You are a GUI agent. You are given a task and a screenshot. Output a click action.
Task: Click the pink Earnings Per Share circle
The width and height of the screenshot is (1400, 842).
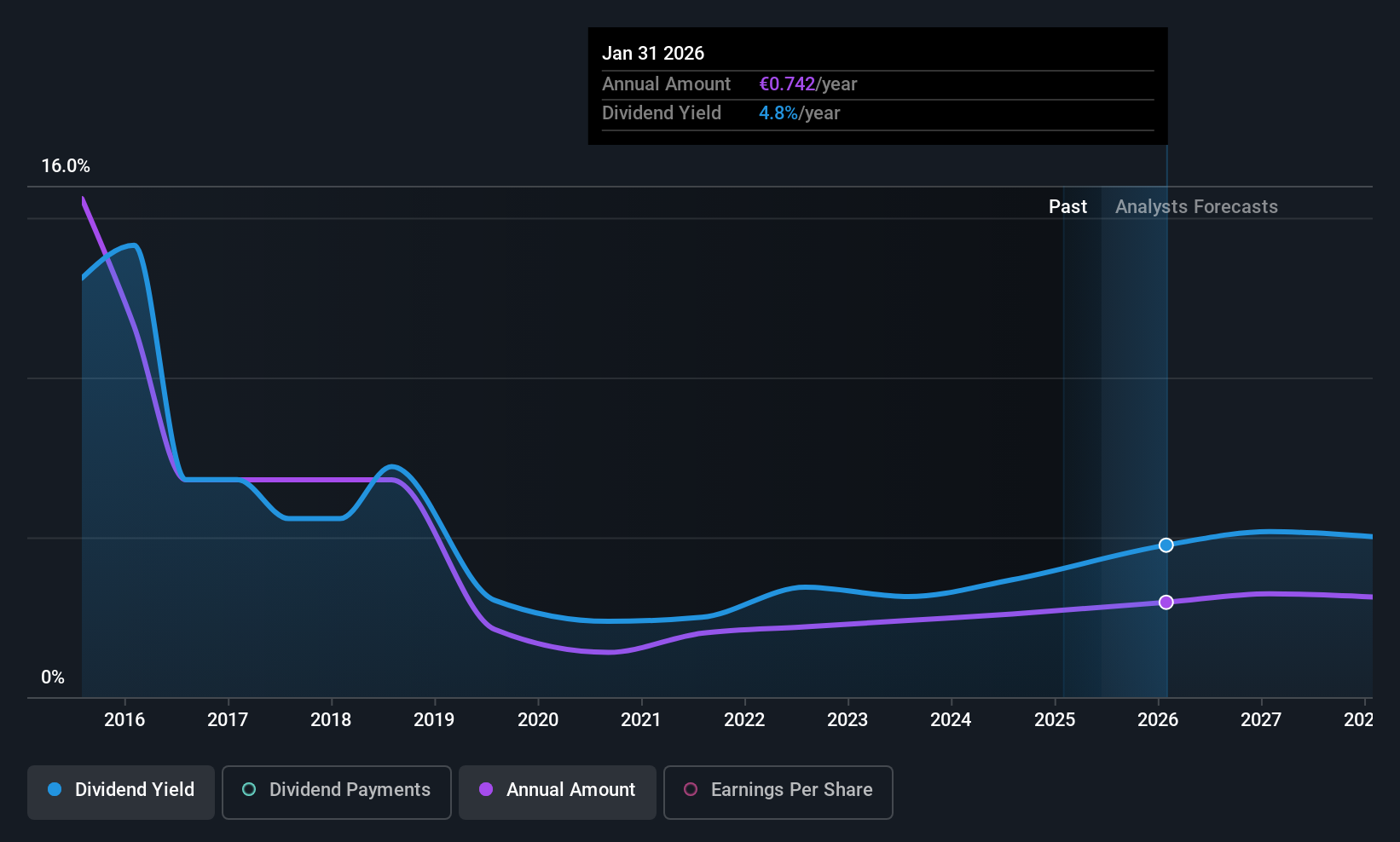click(x=691, y=789)
